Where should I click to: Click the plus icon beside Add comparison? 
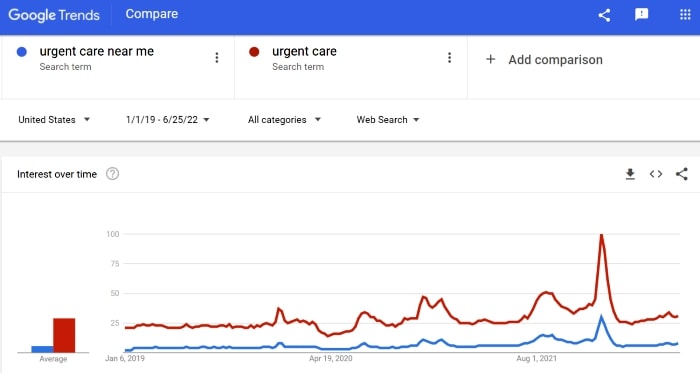tap(490, 59)
